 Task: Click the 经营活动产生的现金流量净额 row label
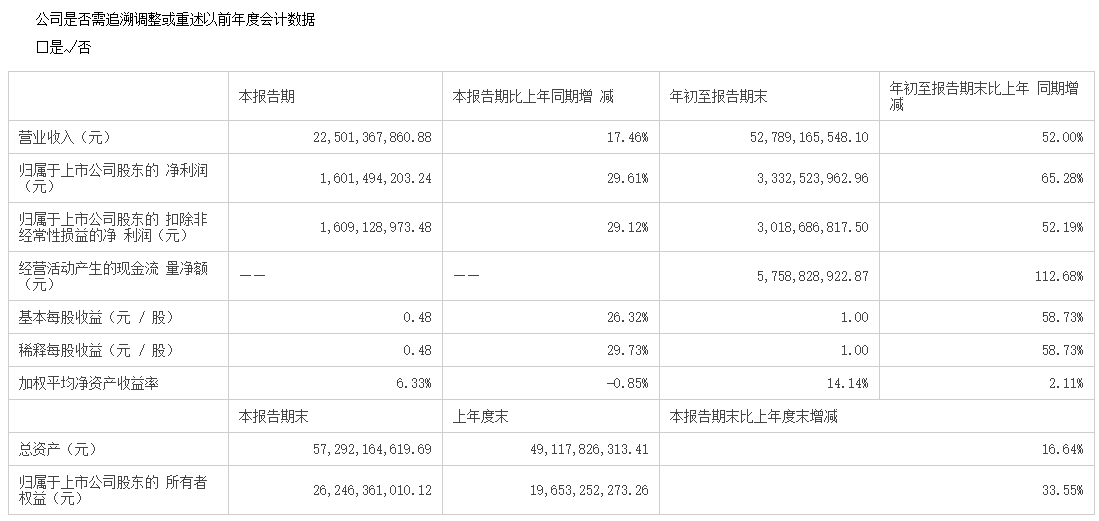pos(113,276)
